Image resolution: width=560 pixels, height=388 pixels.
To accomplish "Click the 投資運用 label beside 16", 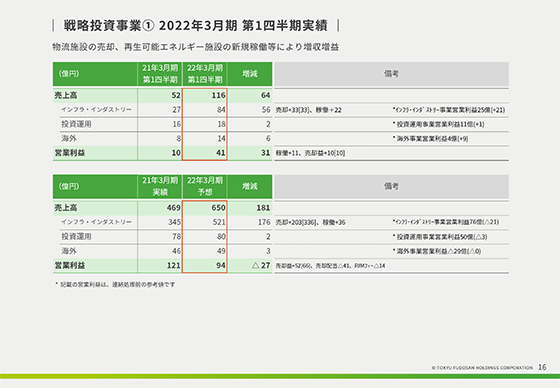I will click(x=76, y=124).
